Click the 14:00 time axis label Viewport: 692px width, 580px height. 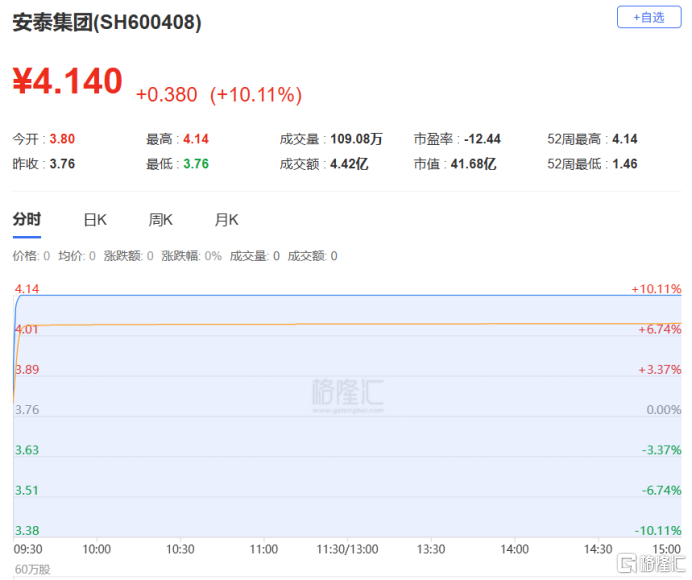(515, 549)
